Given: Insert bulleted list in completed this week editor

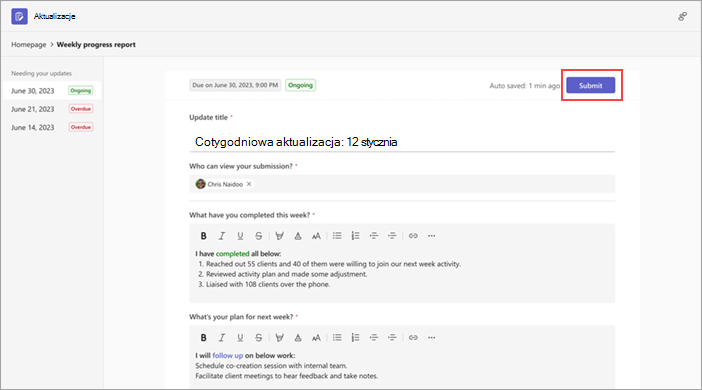Looking at the screenshot, I should point(337,236).
